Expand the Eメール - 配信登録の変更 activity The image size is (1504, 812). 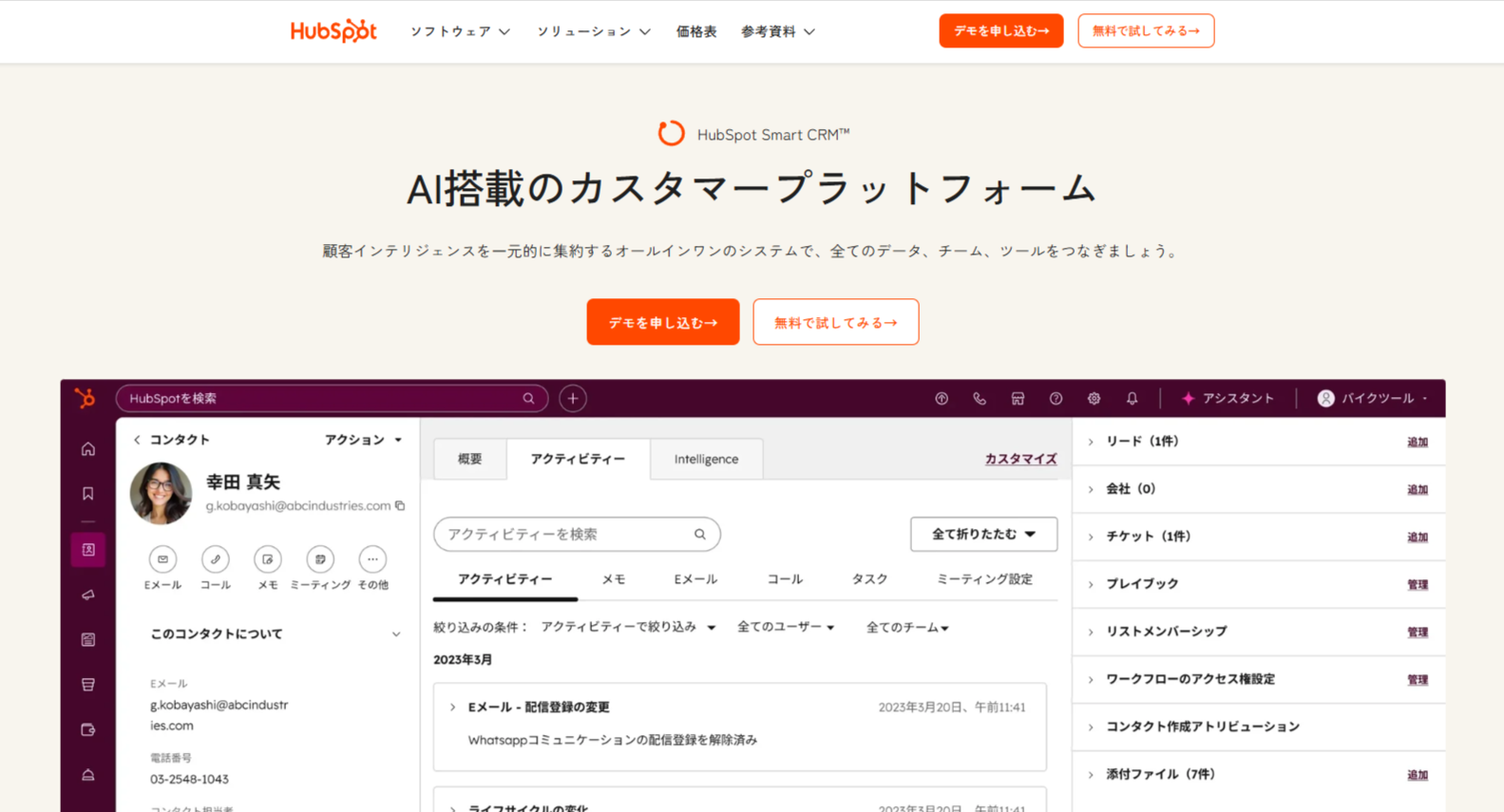coord(452,708)
